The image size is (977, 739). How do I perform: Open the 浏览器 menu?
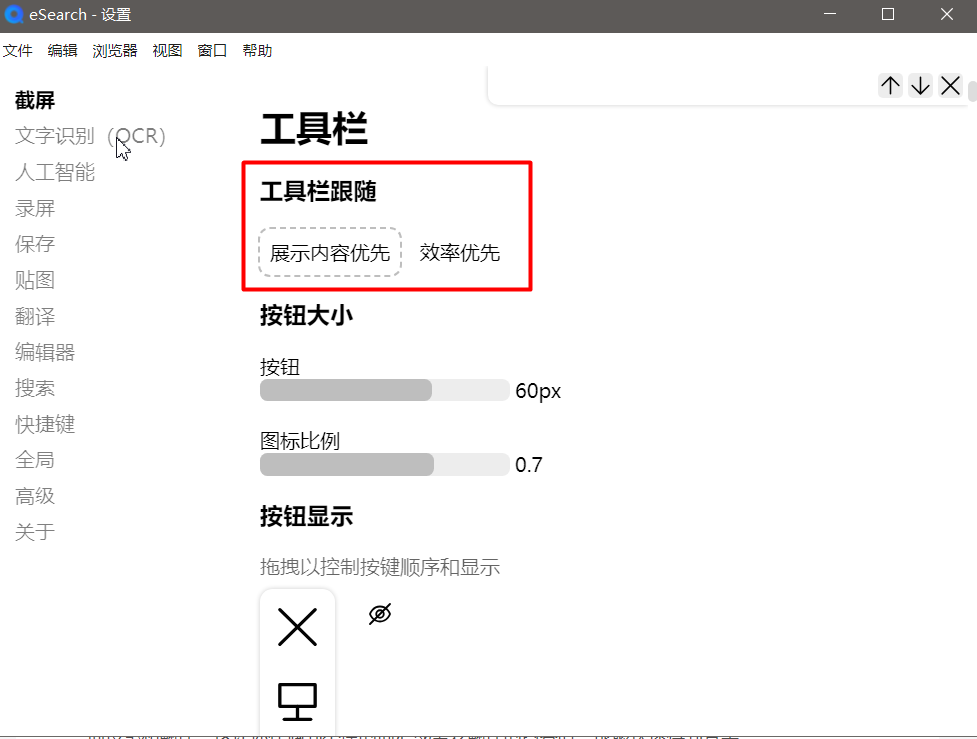tap(113, 50)
